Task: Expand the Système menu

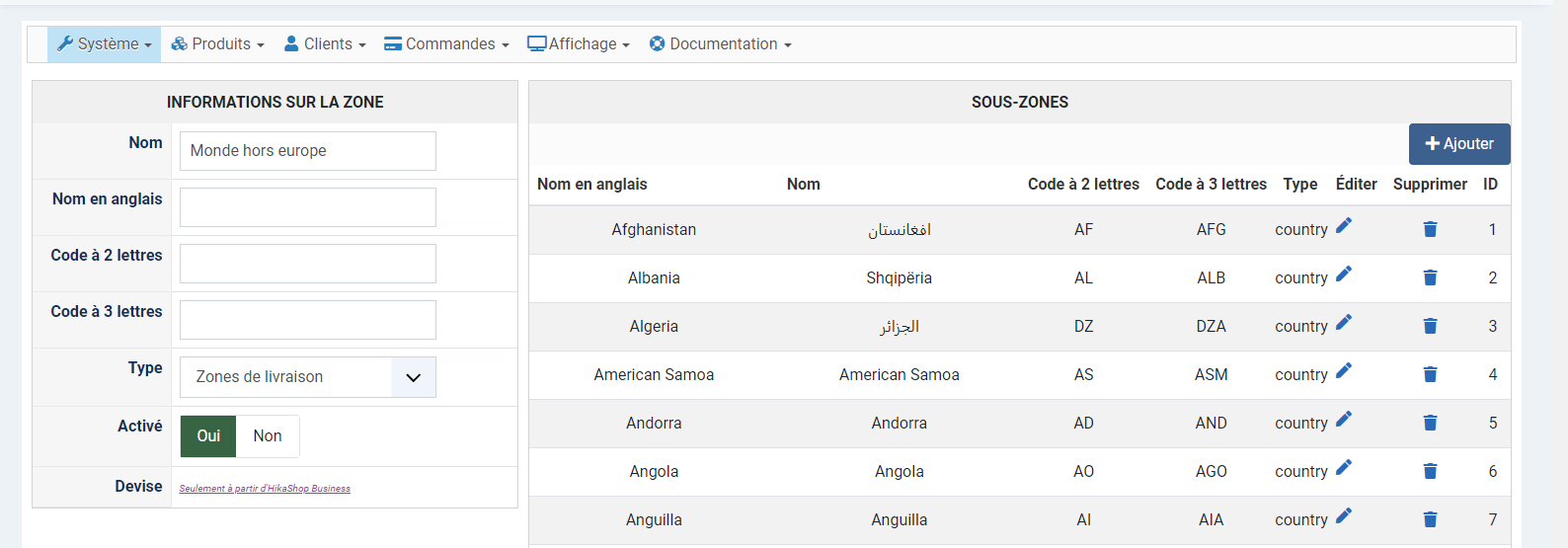Action: pos(105,44)
